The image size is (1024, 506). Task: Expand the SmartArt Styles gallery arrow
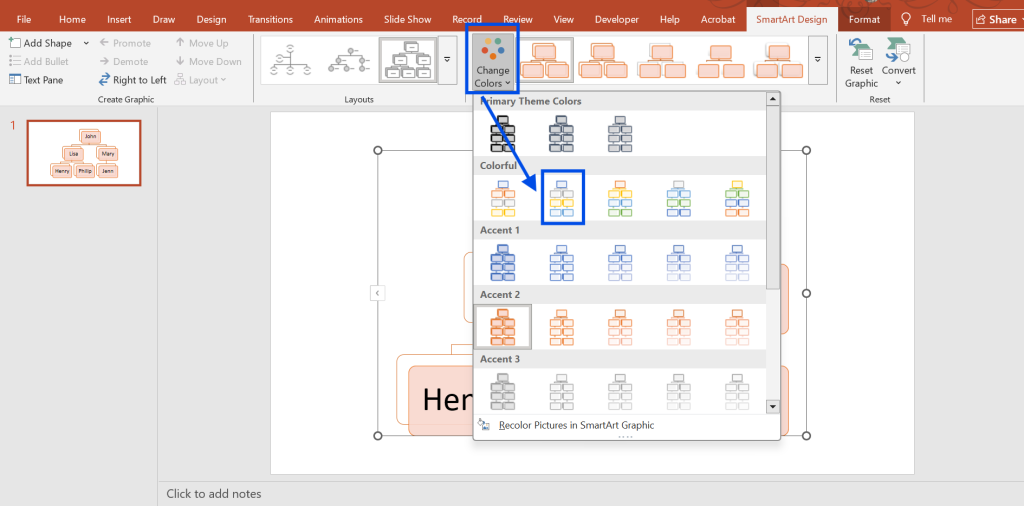click(x=817, y=61)
